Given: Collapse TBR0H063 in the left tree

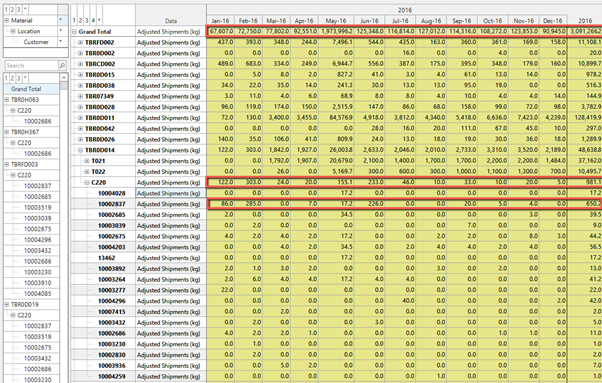Looking at the screenshot, I should 7,99.
